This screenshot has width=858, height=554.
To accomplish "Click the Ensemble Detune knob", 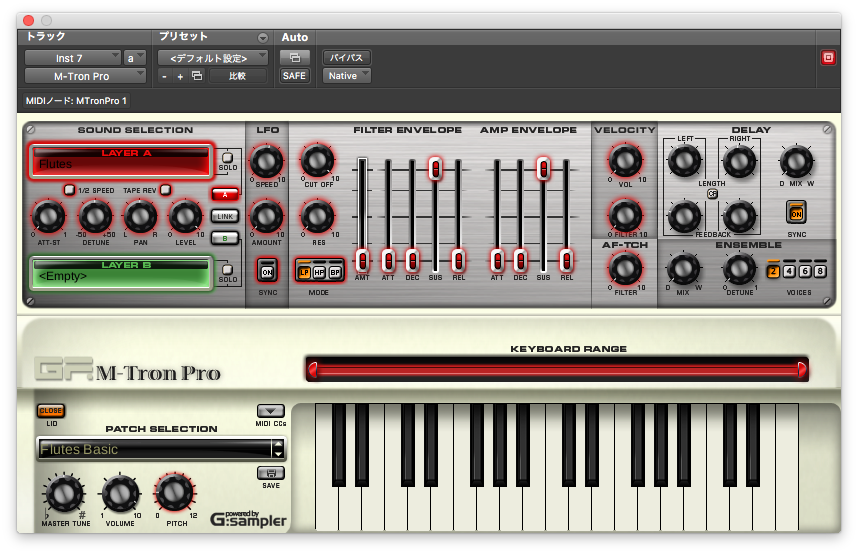I will (740, 269).
